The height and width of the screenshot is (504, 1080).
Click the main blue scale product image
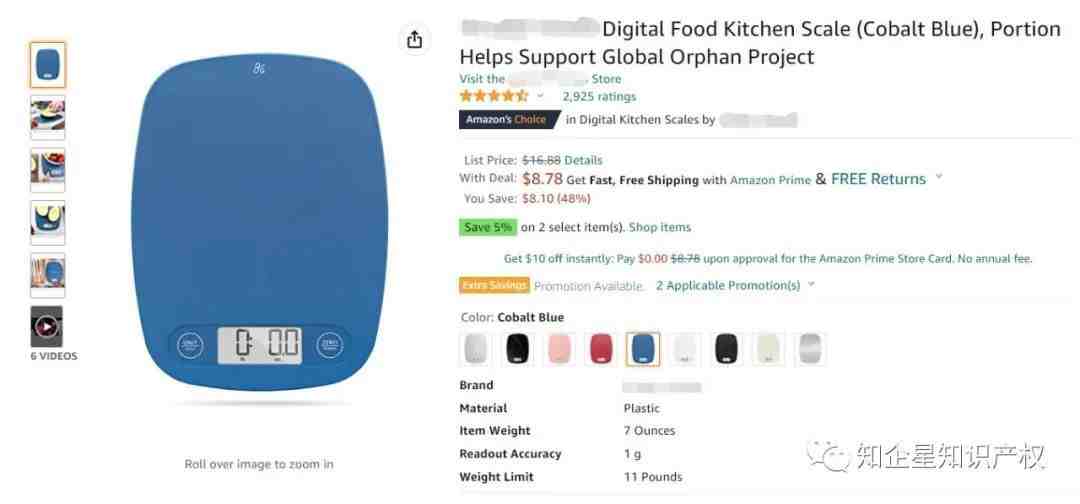pyautogui.click(x=259, y=224)
